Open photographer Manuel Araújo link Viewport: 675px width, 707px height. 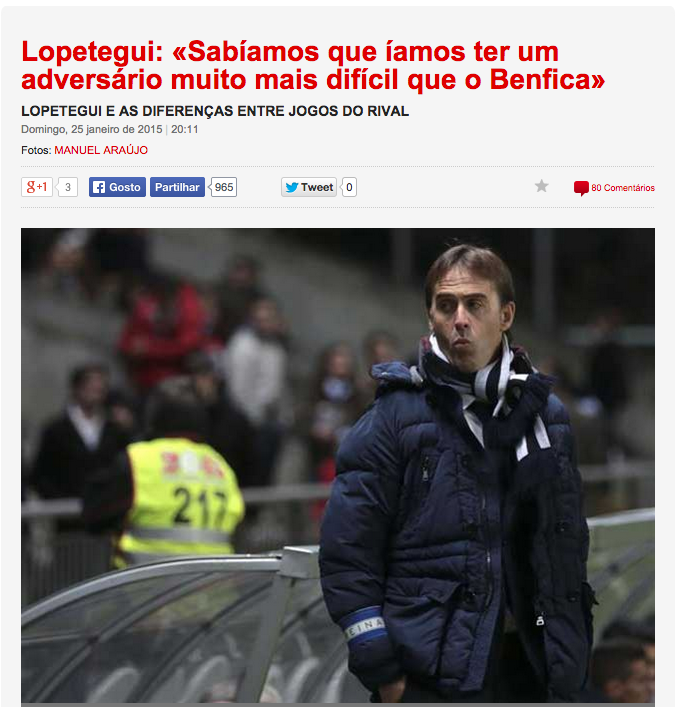pos(101,150)
